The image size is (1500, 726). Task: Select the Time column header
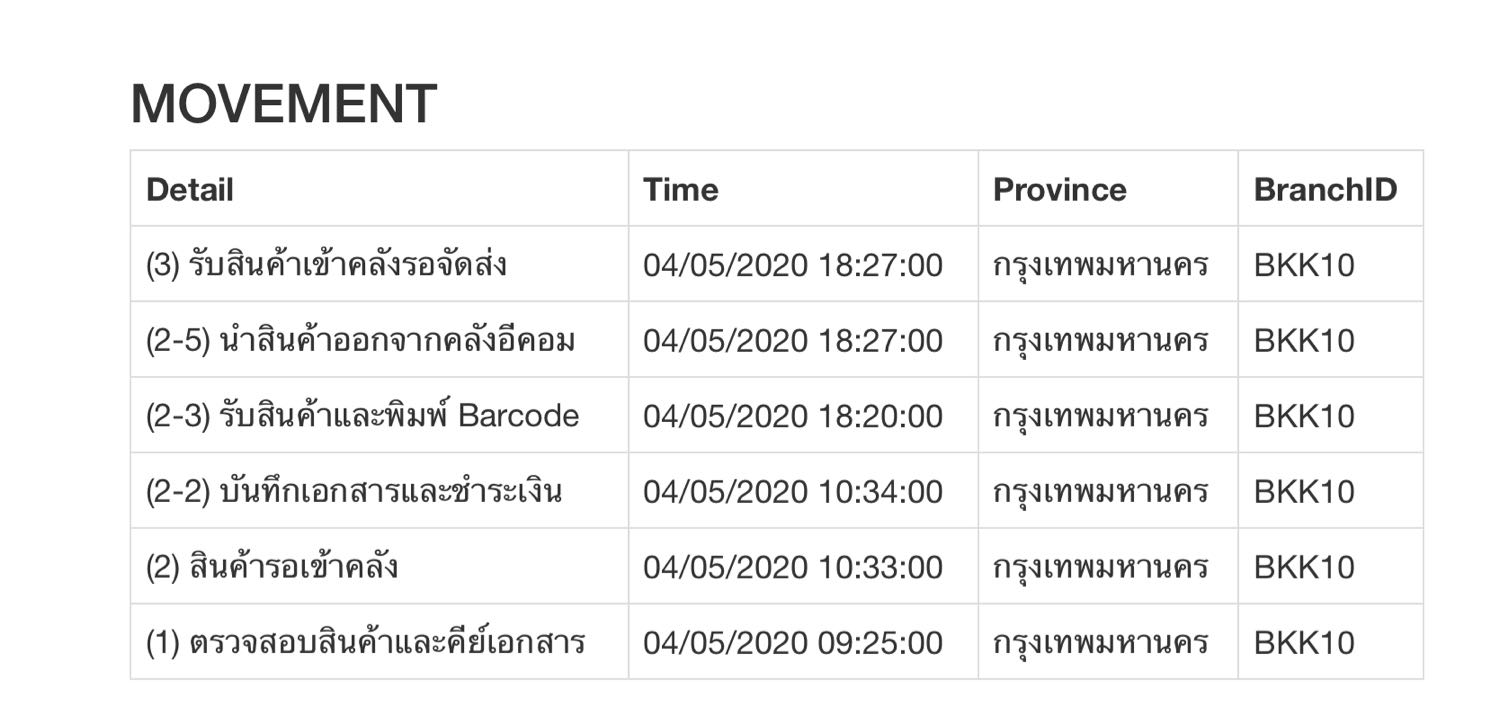point(681,190)
